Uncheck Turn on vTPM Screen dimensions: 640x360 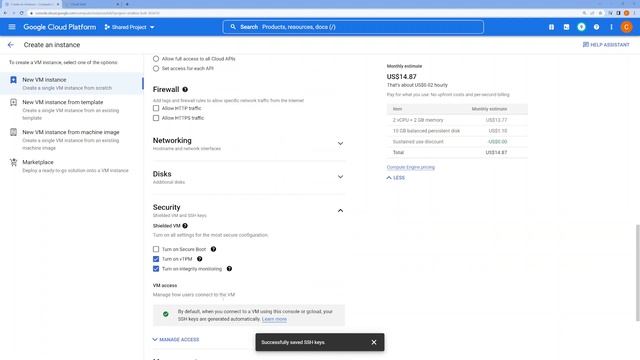(x=156, y=259)
